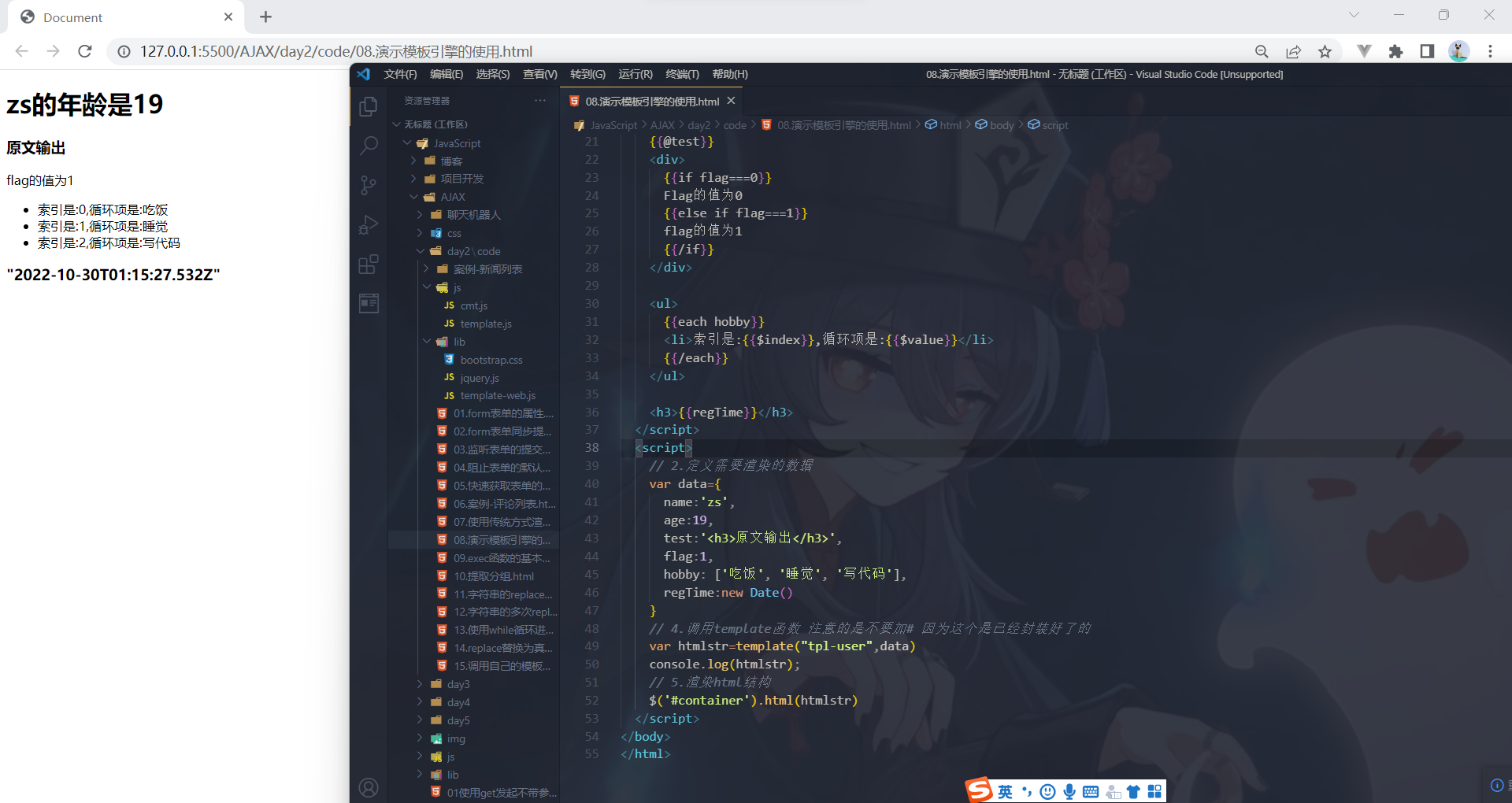Open the Source Control view
Viewport: 1512px width, 803px height.
pos(369,185)
